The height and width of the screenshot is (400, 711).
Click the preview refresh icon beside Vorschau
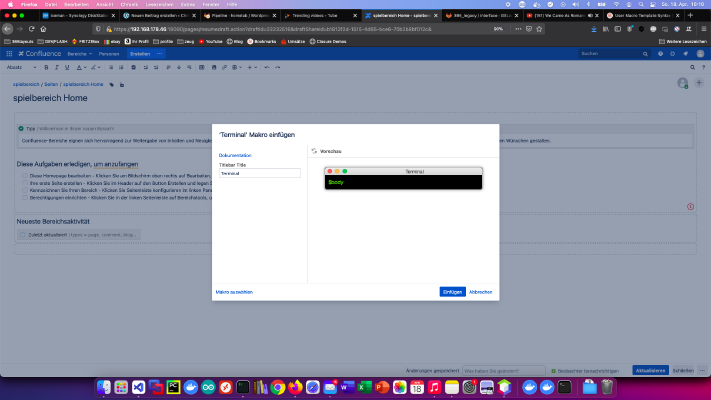(x=314, y=151)
